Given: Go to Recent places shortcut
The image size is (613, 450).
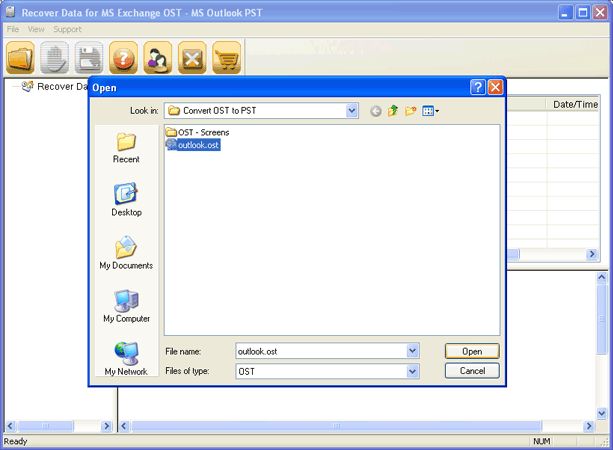Looking at the screenshot, I should (x=126, y=148).
